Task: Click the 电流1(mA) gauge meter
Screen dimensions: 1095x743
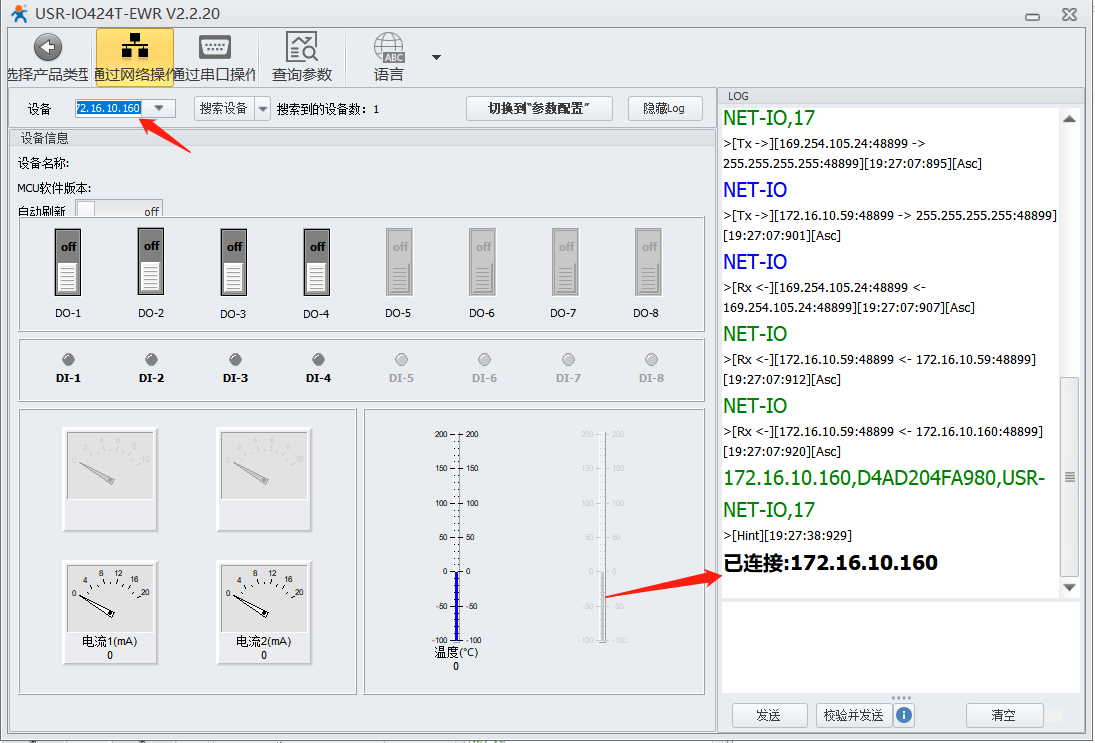Action: point(109,597)
